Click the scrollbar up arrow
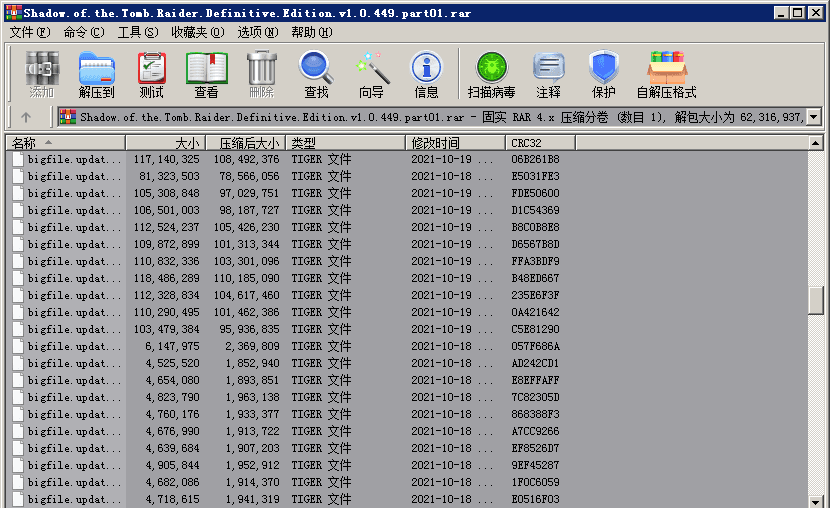The image size is (830, 508). click(x=816, y=143)
